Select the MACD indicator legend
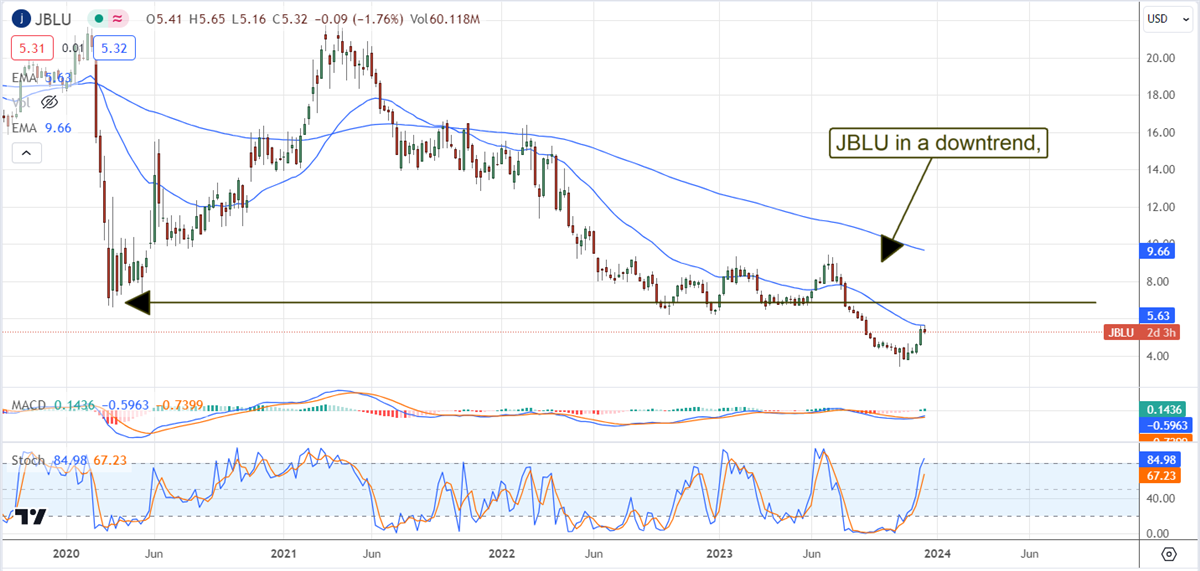This screenshot has height=571, width=1200. [27, 406]
